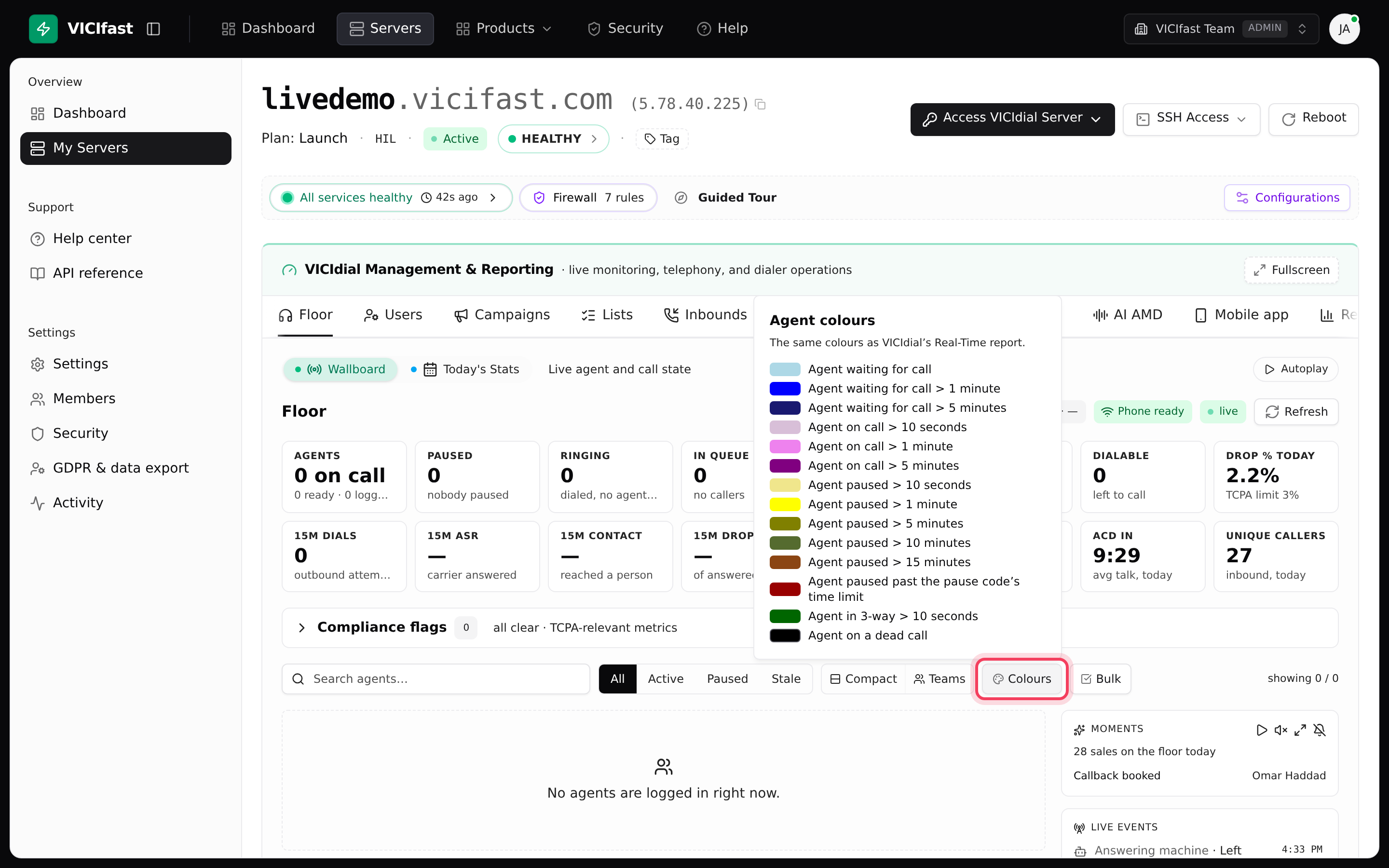Open Activity in the sidebar
Viewport: 1389px width, 868px height.
126,503
